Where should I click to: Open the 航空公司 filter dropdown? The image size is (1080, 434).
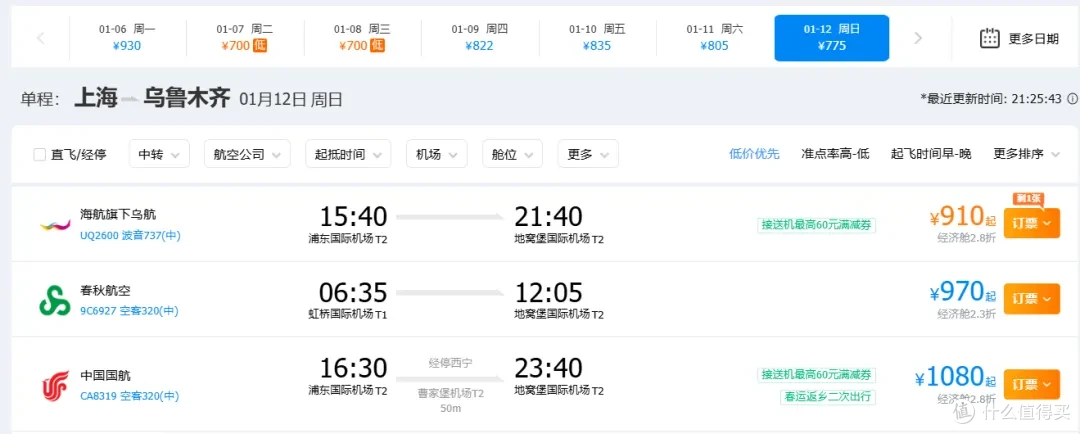pyautogui.click(x=247, y=154)
